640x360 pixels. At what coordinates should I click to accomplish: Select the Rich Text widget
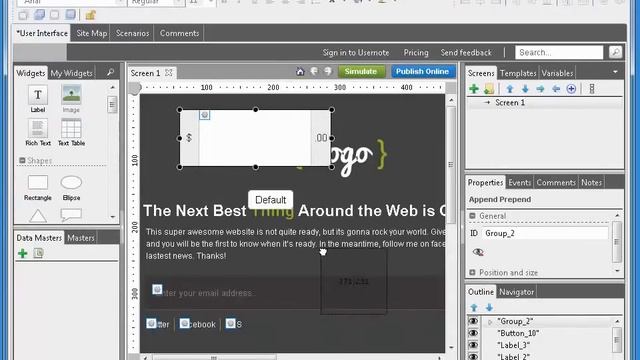click(38, 132)
